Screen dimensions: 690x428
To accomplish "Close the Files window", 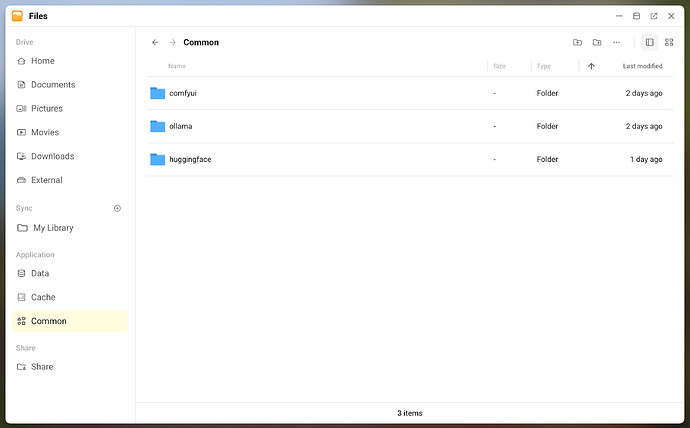I will click(671, 16).
